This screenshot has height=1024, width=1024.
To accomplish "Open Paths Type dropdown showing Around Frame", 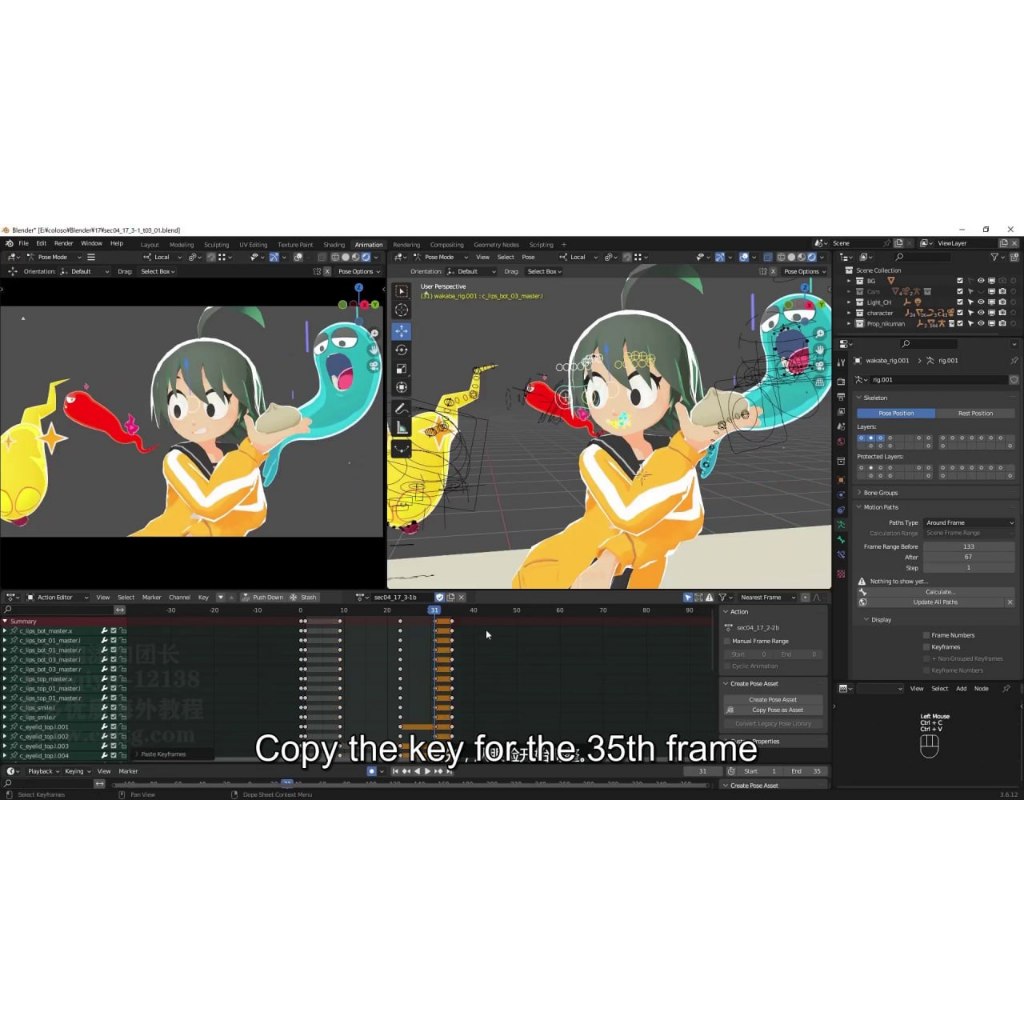I will coord(969,522).
